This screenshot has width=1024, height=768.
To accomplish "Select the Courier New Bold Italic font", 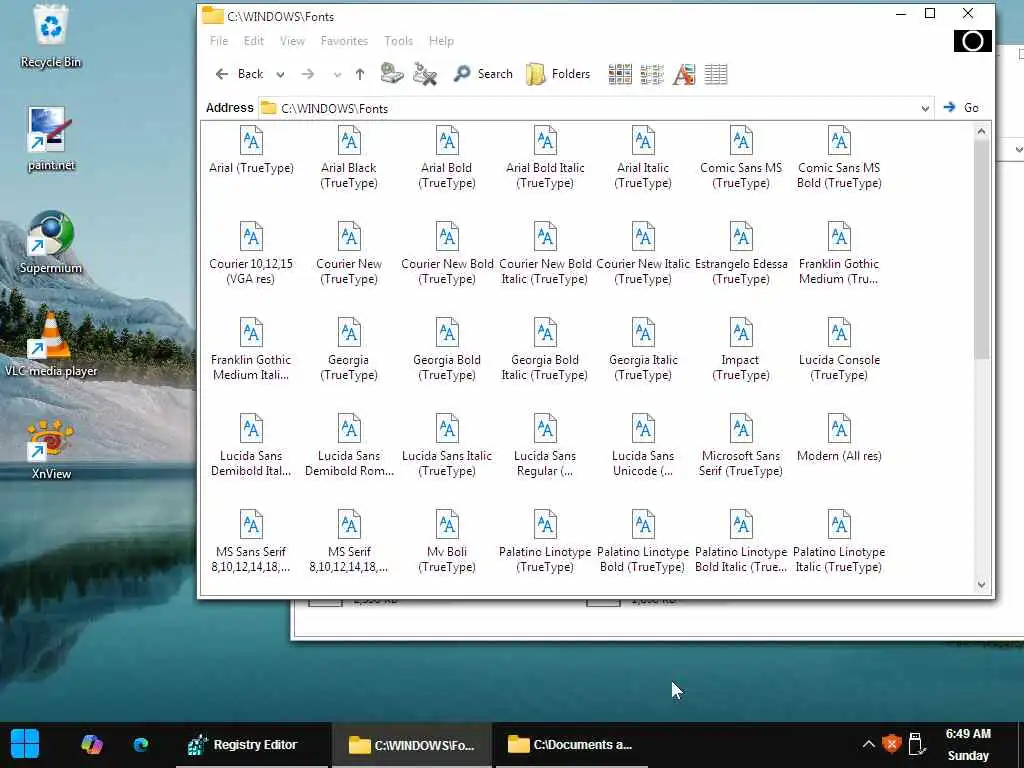I will 545,253.
